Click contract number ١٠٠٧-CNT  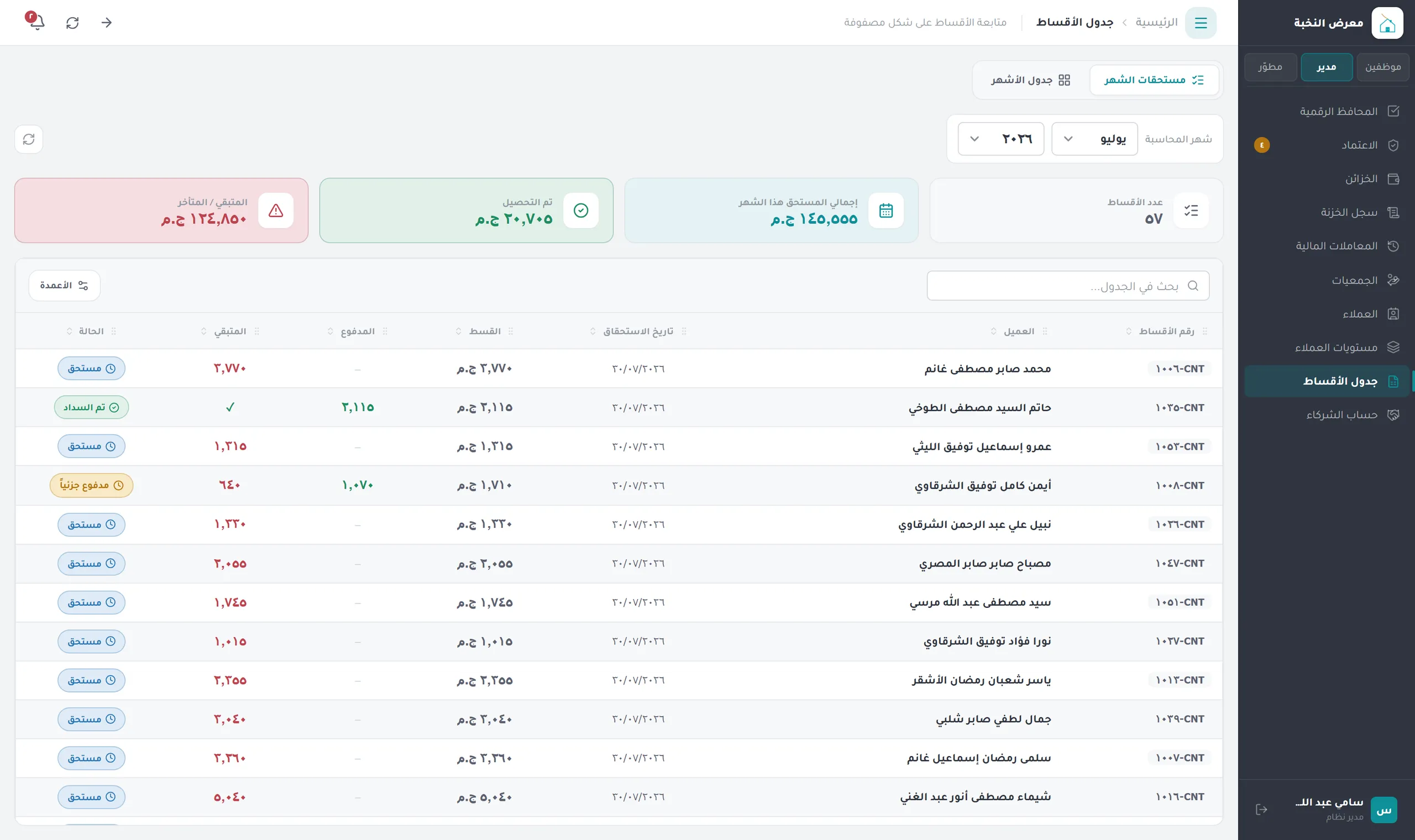(1180, 758)
